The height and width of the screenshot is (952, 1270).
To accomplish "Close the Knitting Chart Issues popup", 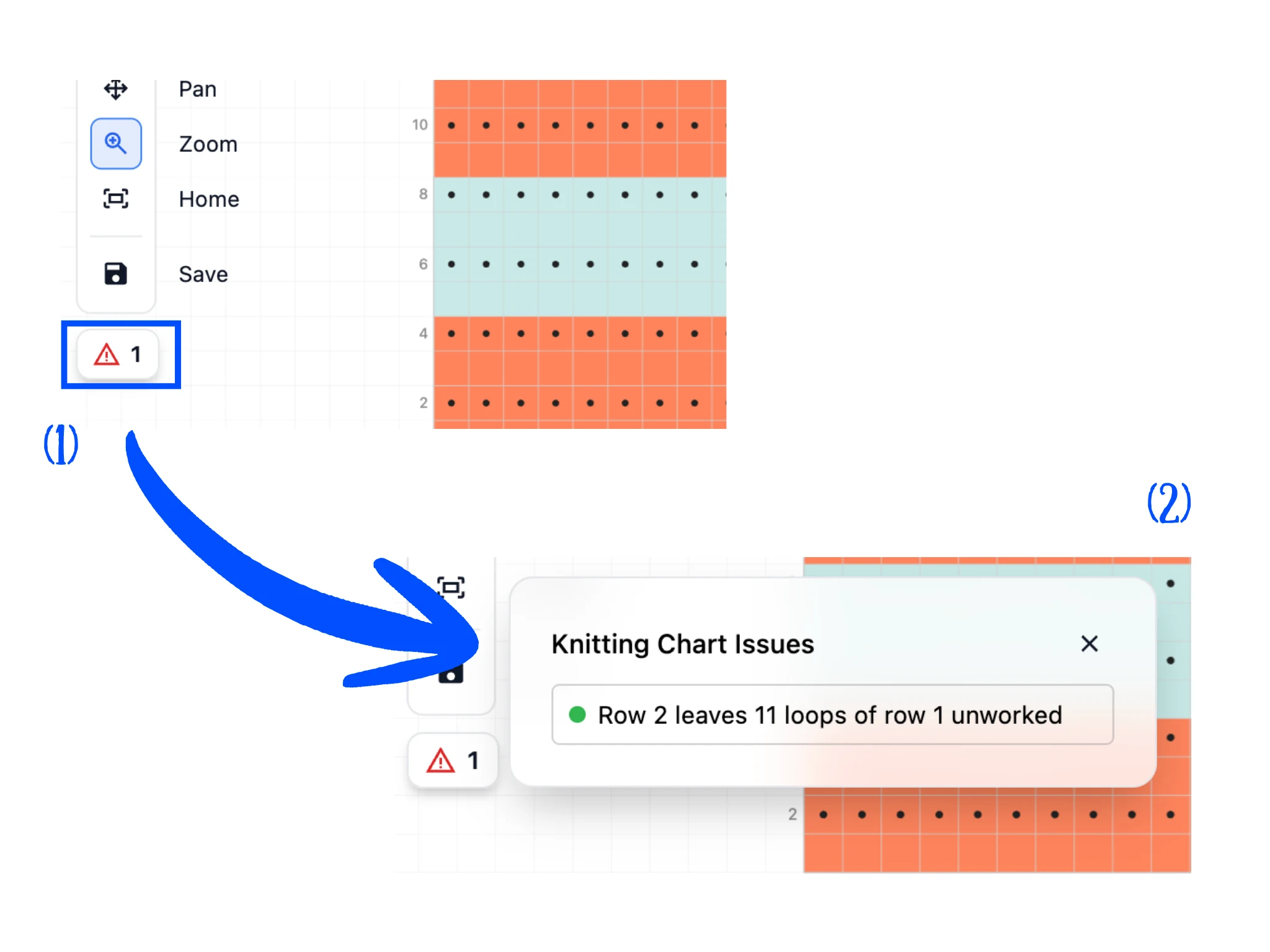I will tap(1090, 643).
